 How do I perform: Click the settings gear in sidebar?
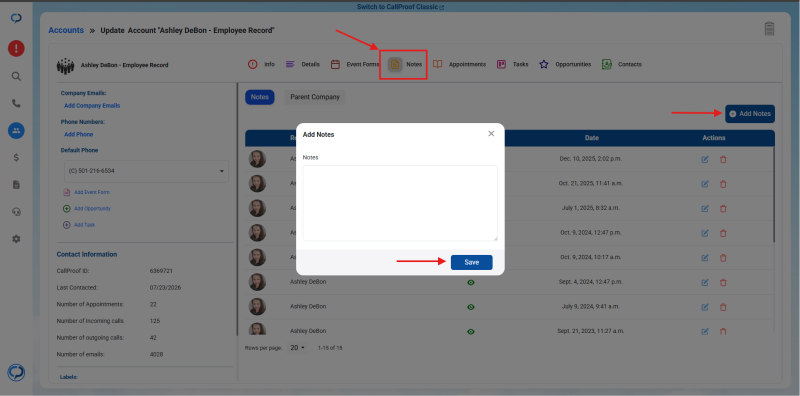tap(16, 239)
